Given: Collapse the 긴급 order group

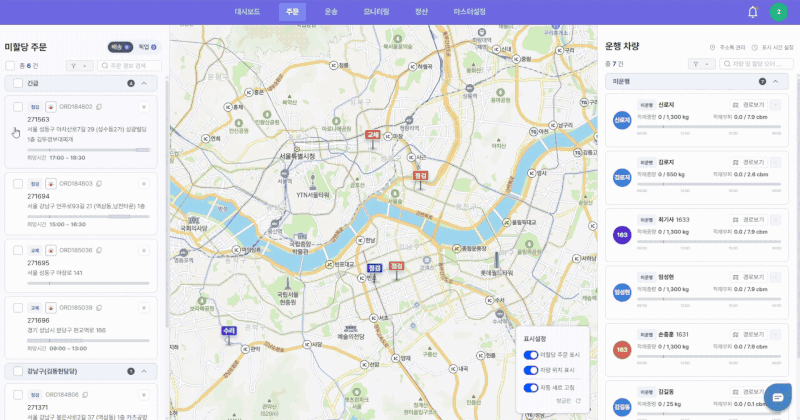Looking at the screenshot, I should point(143,84).
